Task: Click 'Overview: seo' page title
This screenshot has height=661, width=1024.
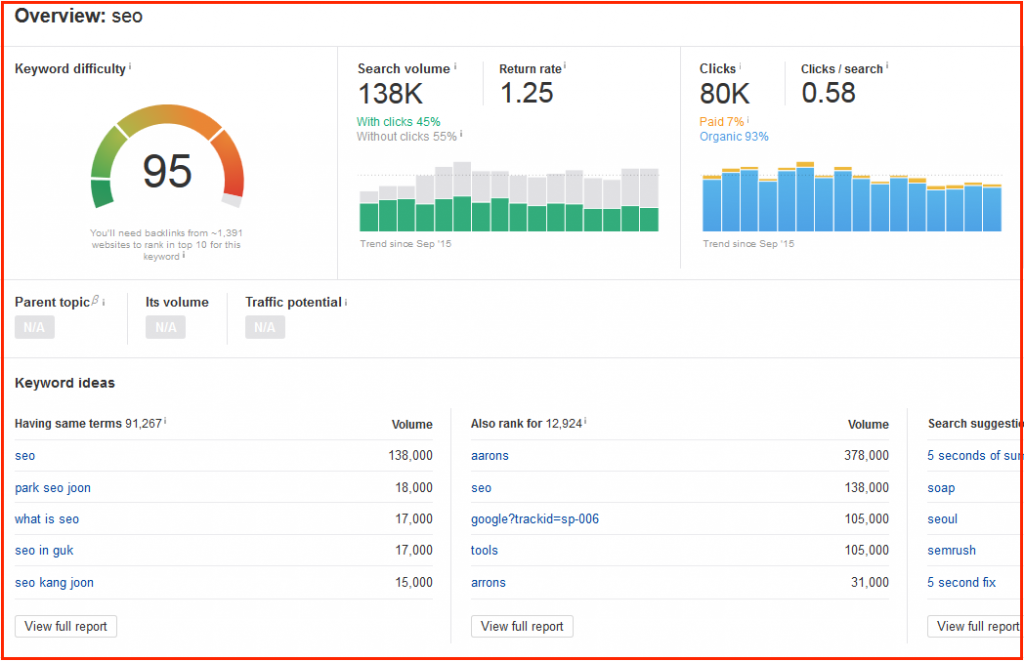Action: pos(78,16)
